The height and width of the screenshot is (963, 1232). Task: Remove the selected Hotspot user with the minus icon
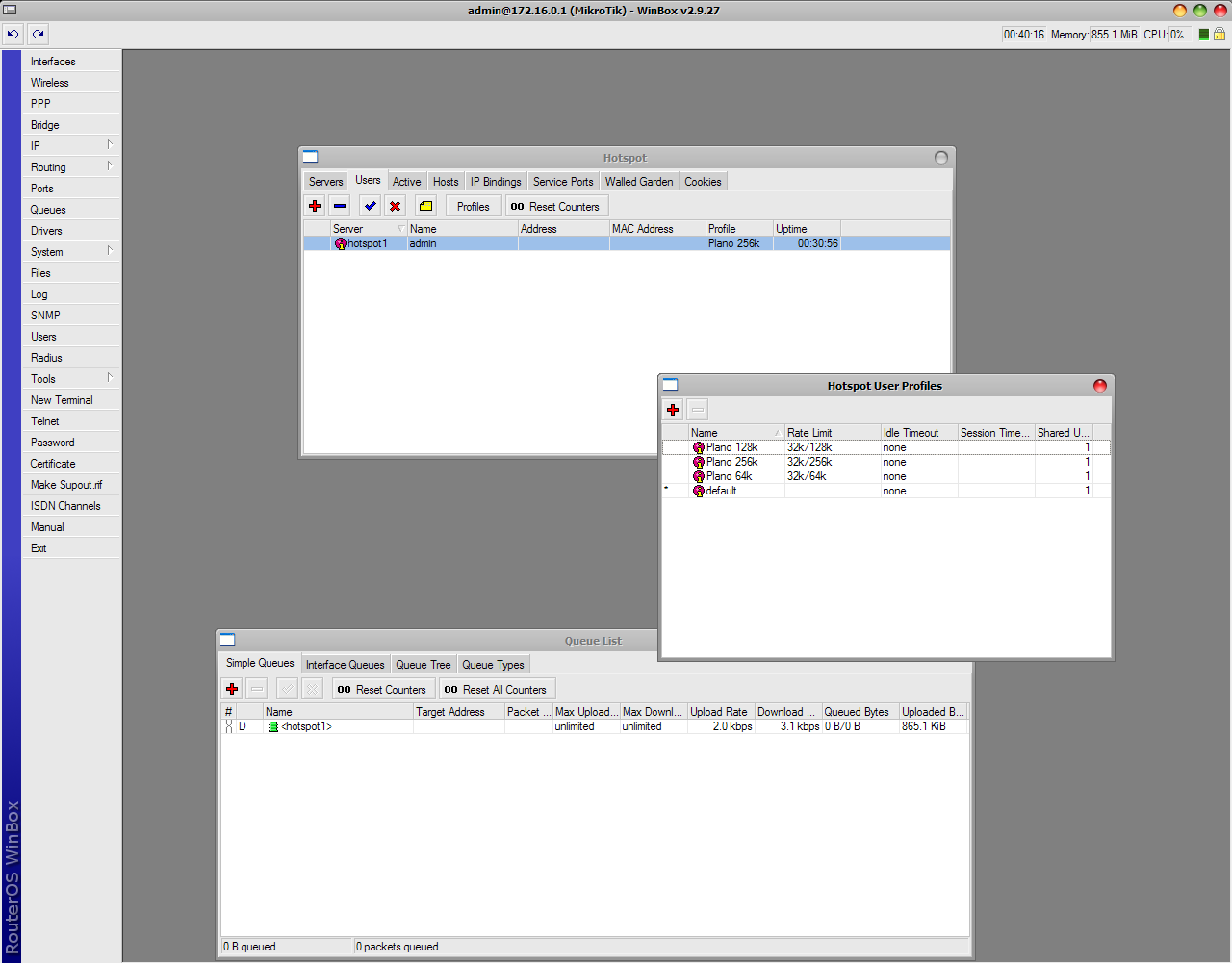point(340,206)
